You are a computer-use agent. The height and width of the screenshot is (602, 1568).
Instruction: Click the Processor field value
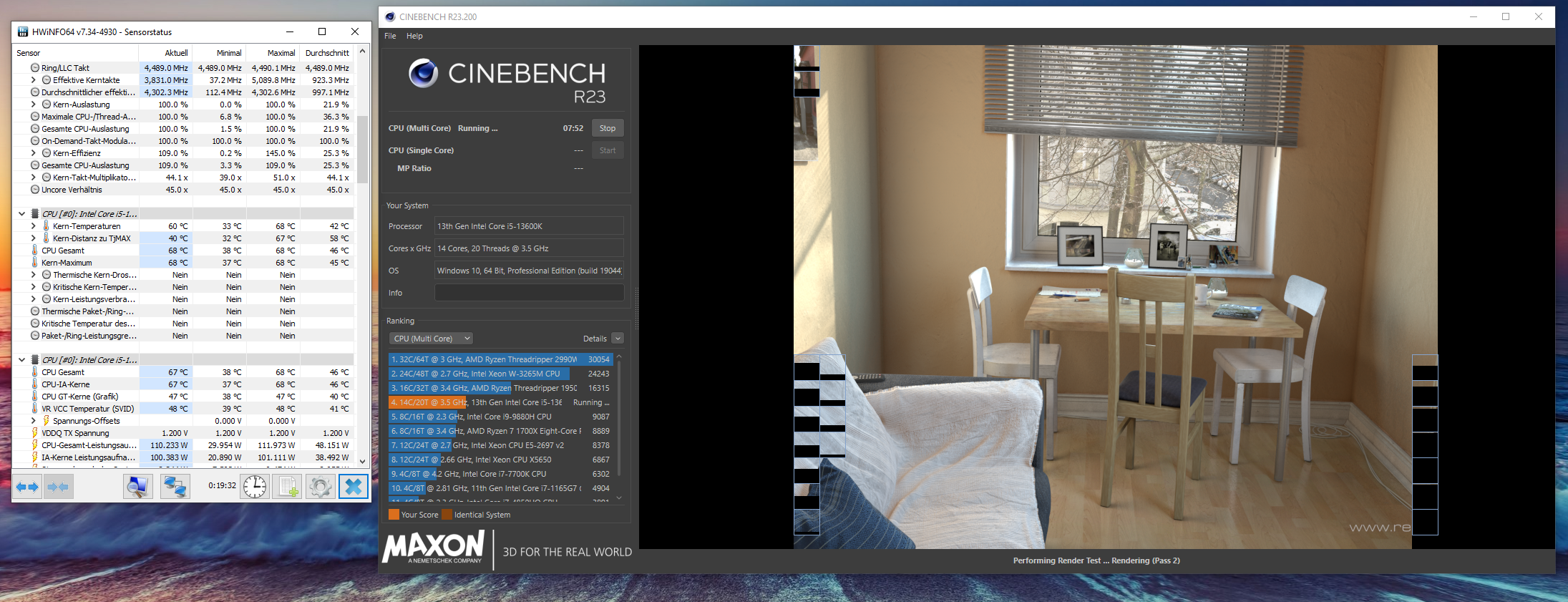(529, 226)
